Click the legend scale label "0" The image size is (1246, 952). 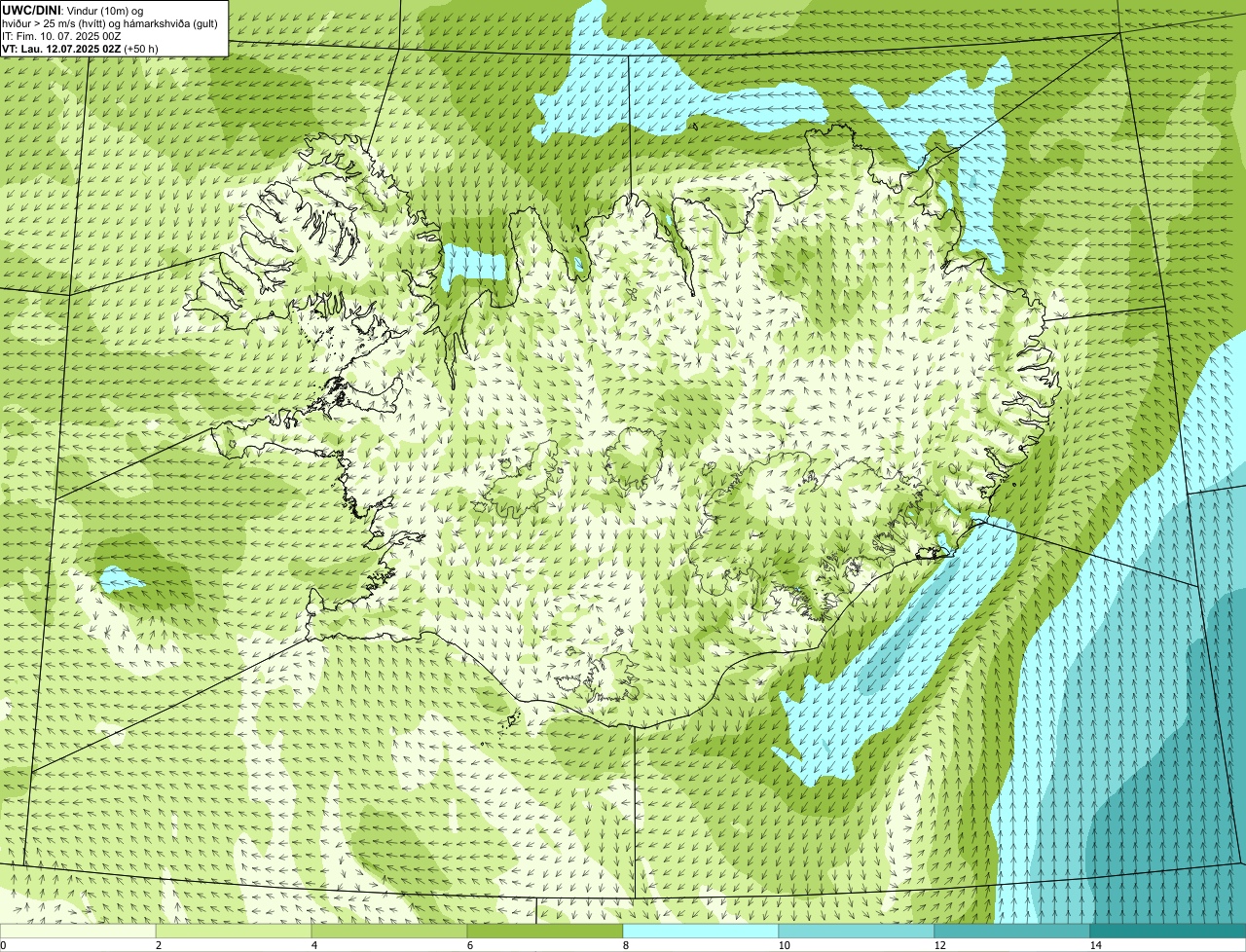(4, 945)
